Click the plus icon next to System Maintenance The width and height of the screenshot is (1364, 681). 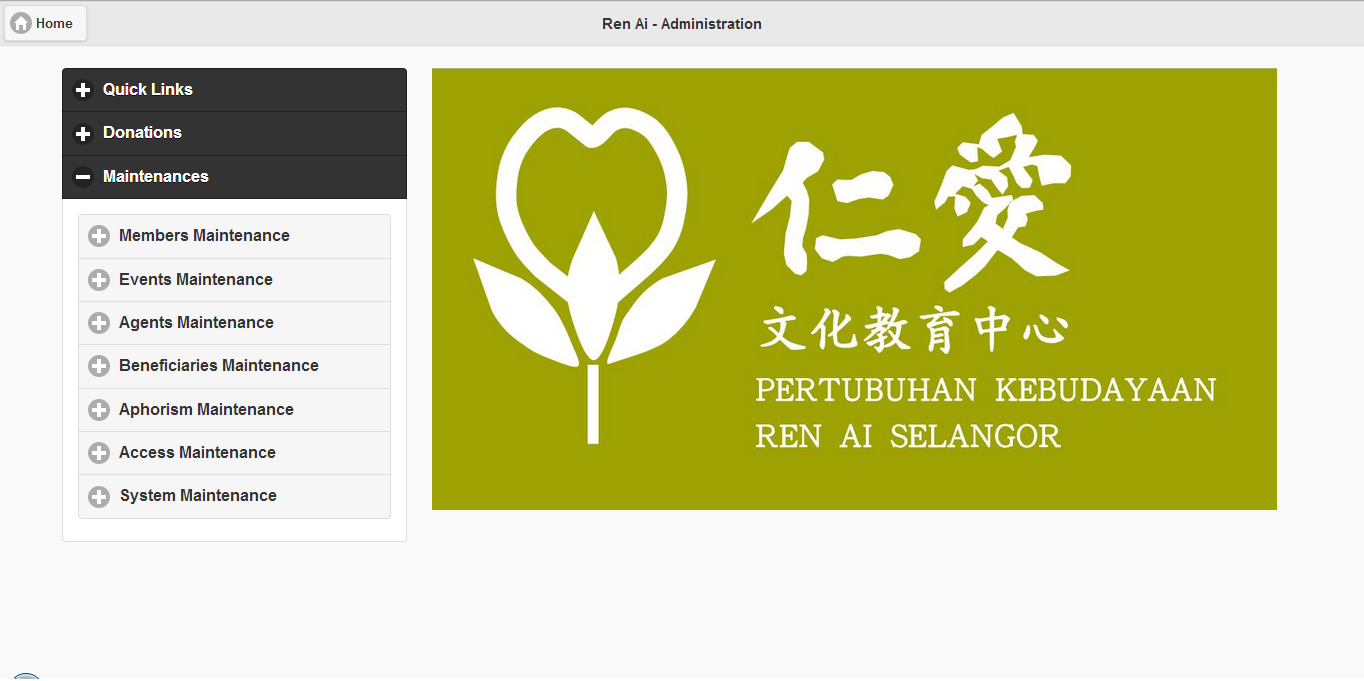click(x=99, y=496)
